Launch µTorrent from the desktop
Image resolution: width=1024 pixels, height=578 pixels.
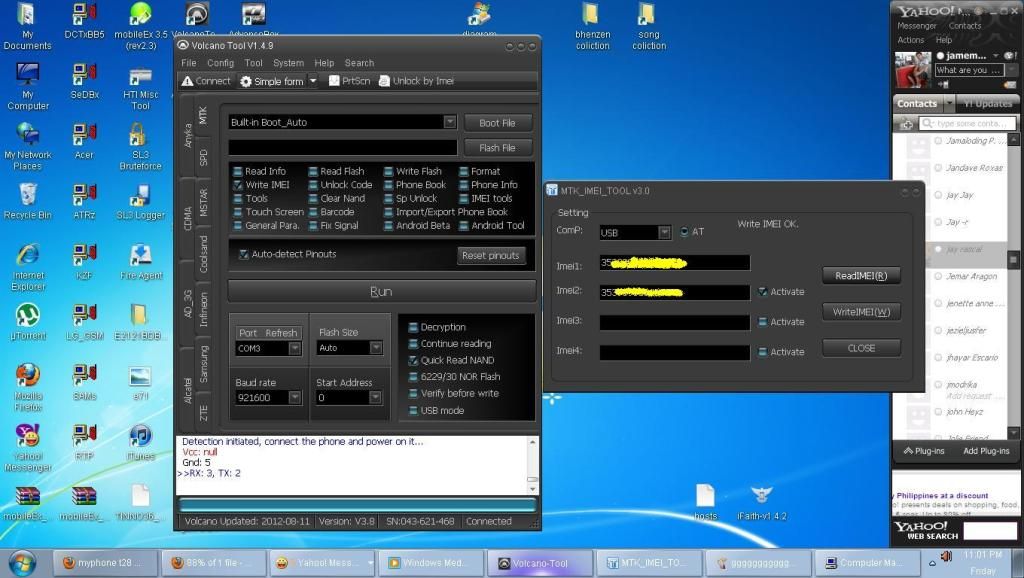coord(28,322)
